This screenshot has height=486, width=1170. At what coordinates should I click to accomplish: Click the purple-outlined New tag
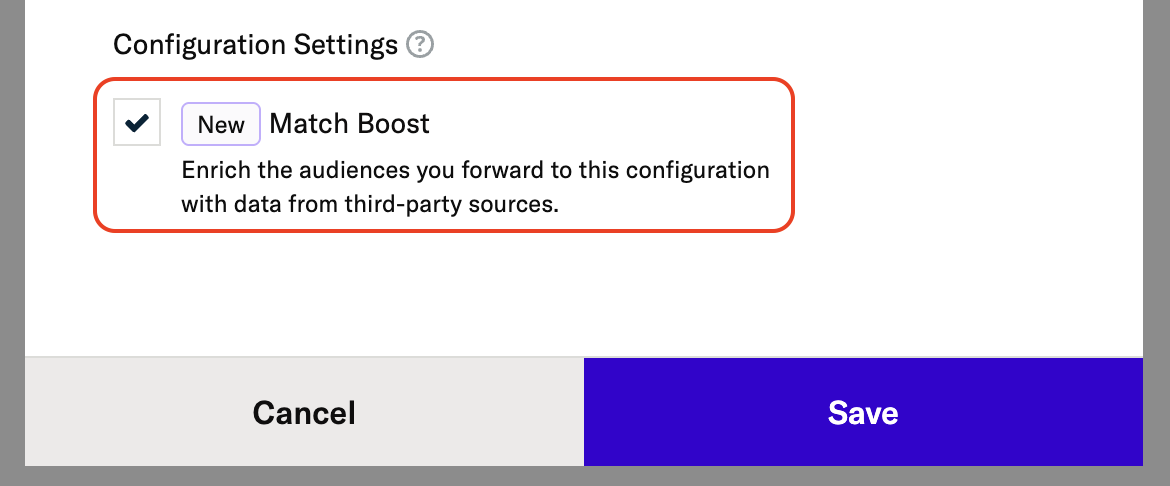coord(221,124)
